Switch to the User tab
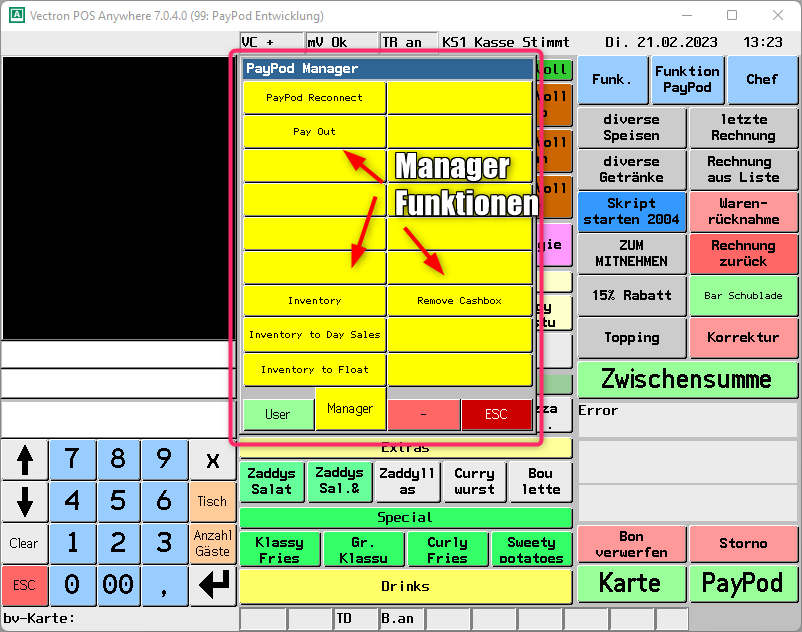The width and height of the screenshot is (802, 632). 278,414
